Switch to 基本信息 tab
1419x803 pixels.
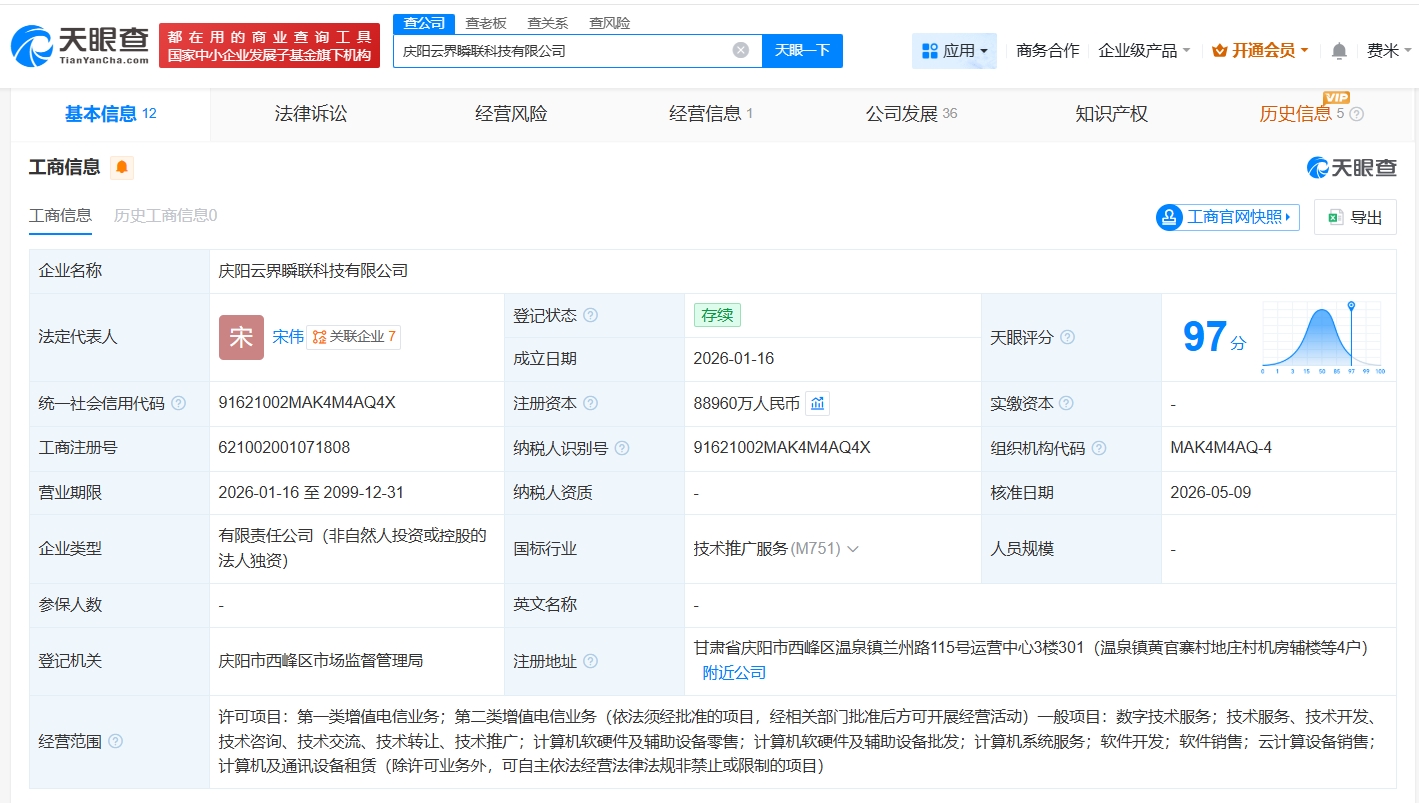pyautogui.click(x=111, y=114)
